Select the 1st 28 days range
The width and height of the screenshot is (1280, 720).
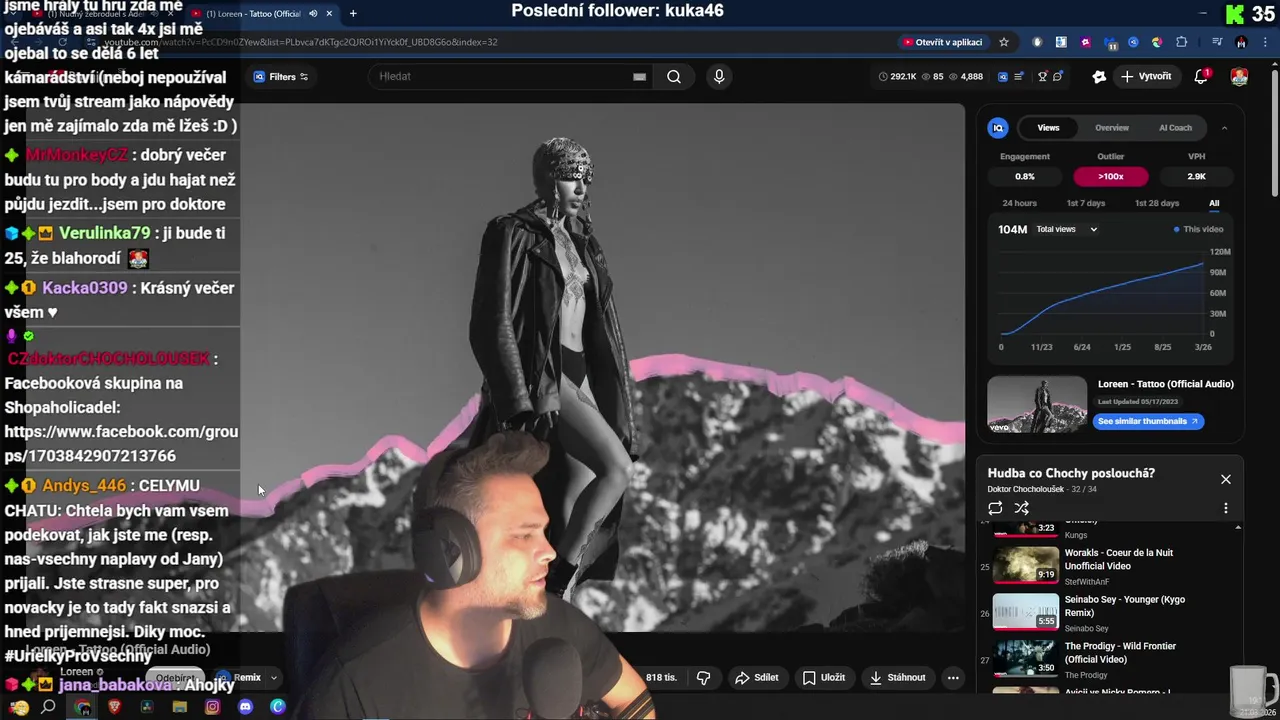tap(1156, 203)
